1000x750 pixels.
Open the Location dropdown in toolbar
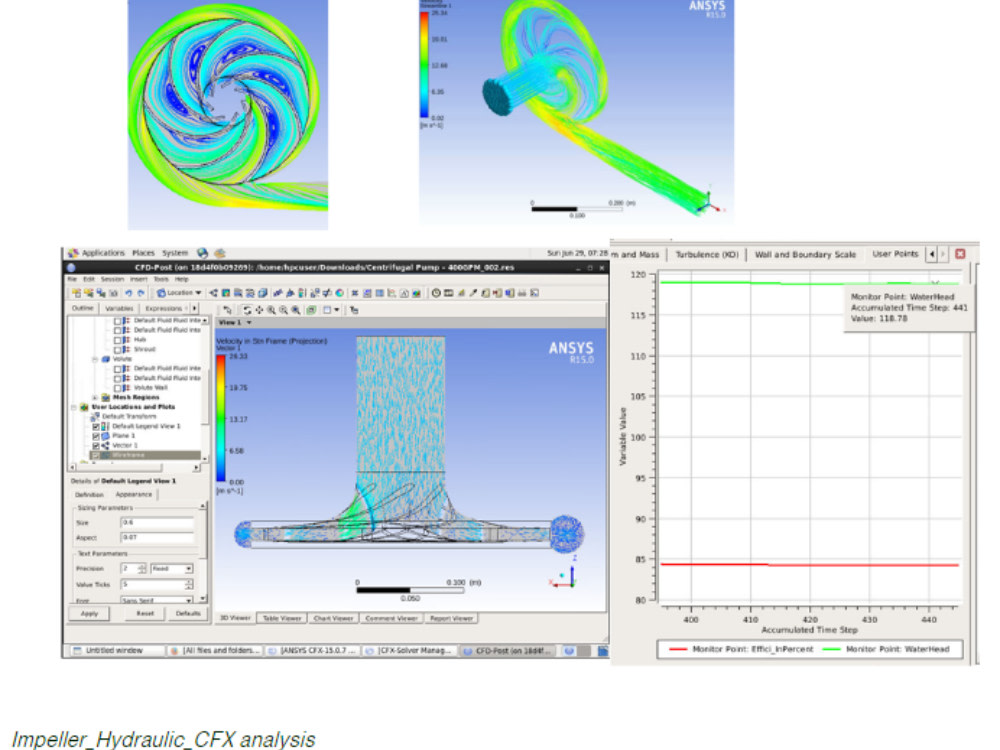tap(179, 293)
